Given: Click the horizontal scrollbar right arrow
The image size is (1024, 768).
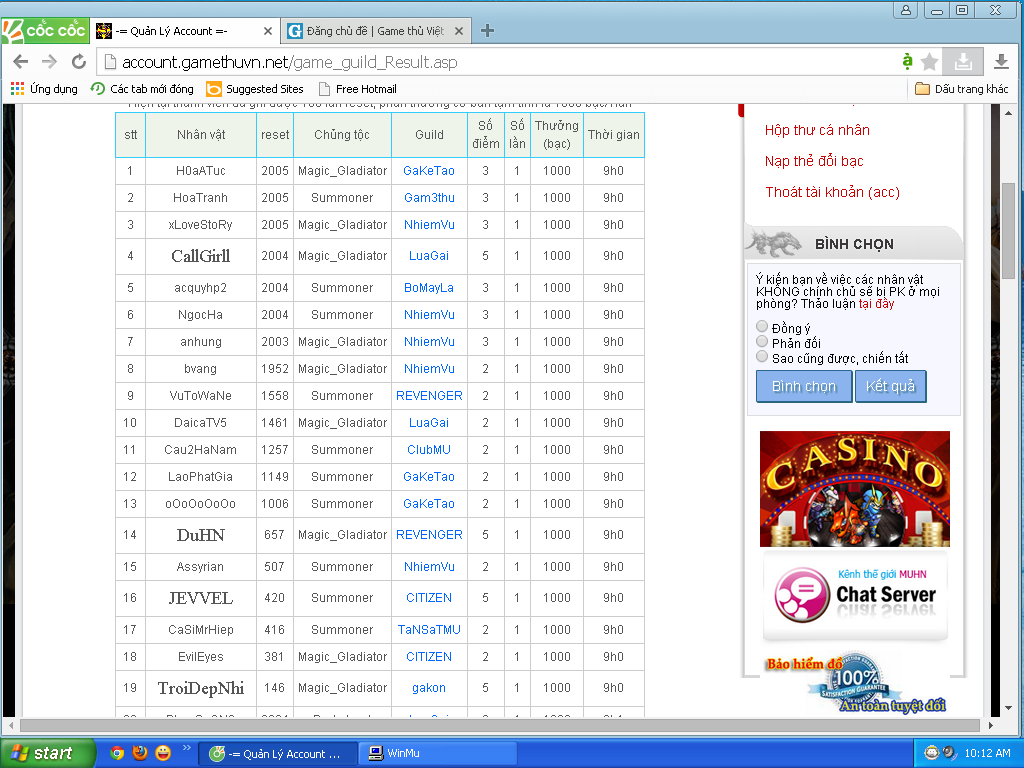Looking at the screenshot, I should click(991, 725).
